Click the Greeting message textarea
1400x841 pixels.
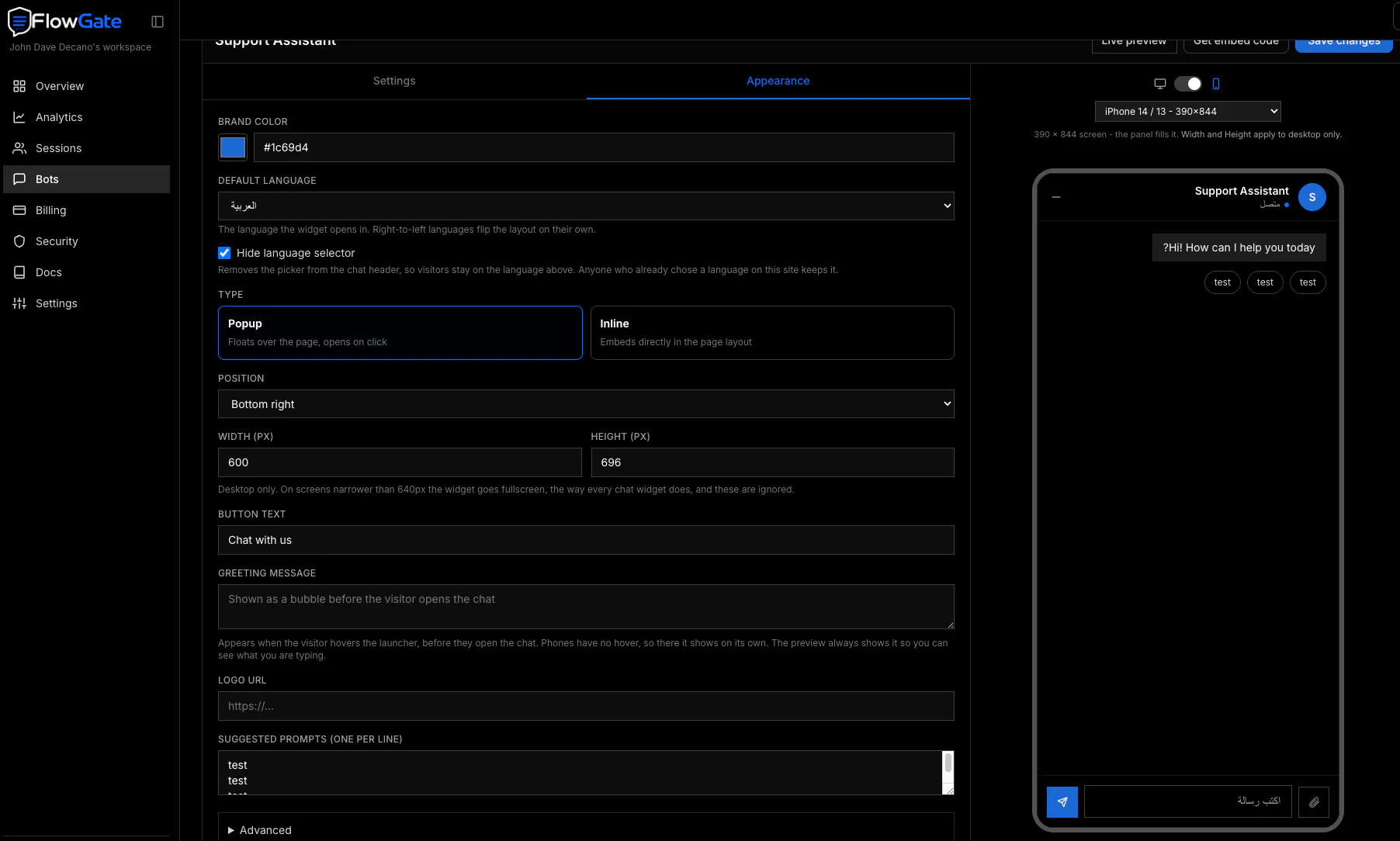pyautogui.click(x=586, y=607)
